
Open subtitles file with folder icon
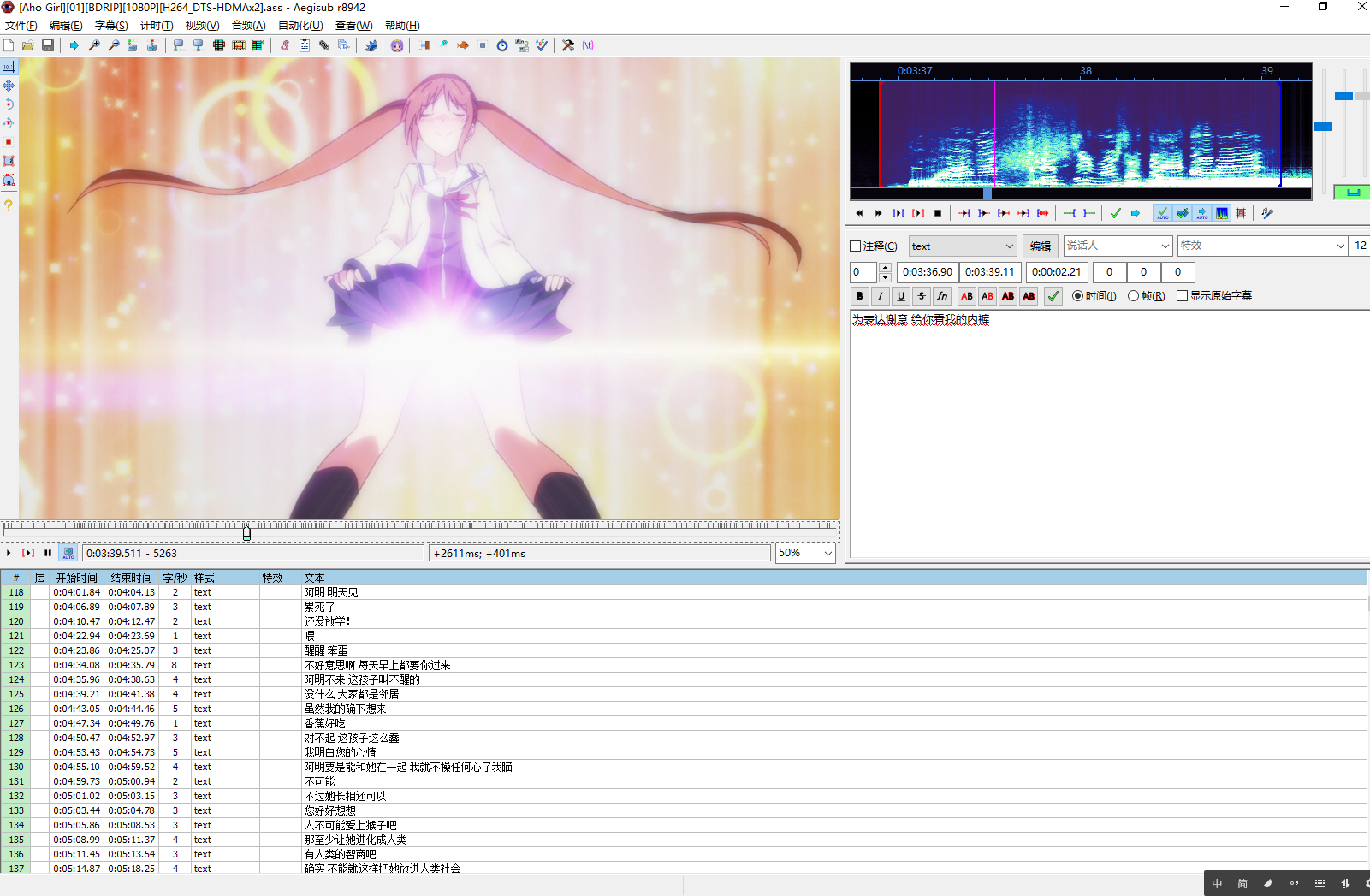tap(28, 45)
